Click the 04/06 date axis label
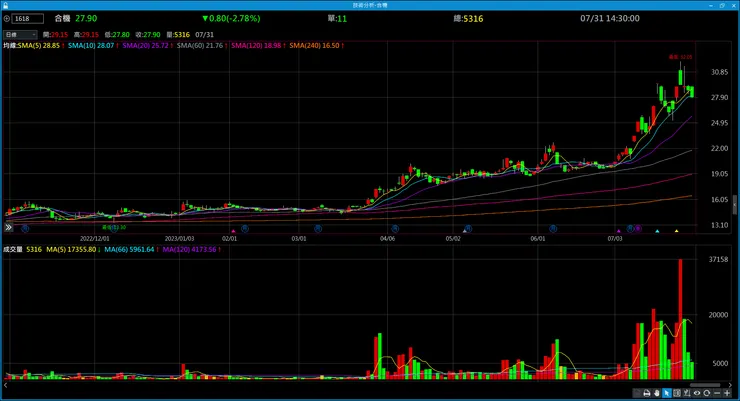Viewport: 740px width, 401px height. [387, 239]
